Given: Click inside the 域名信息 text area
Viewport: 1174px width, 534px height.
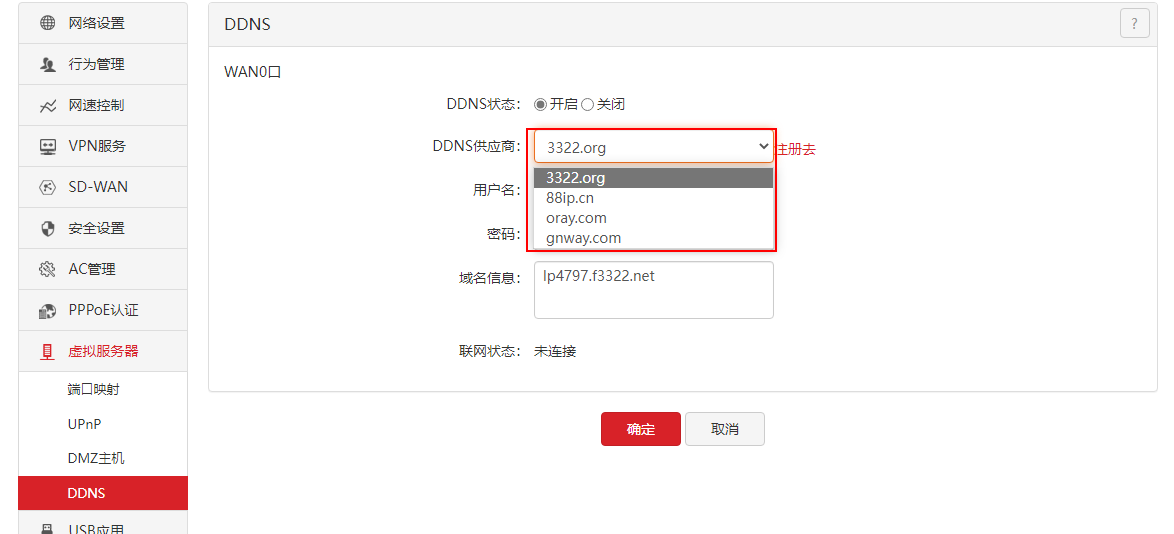Looking at the screenshot, I should coord(654,290).
